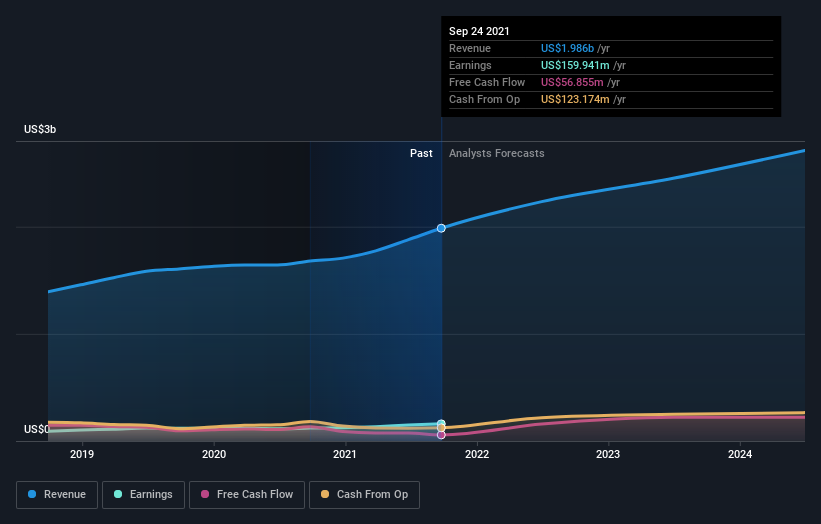
Task: Toggle the Revenue legend button
Action: pos(57,495)
